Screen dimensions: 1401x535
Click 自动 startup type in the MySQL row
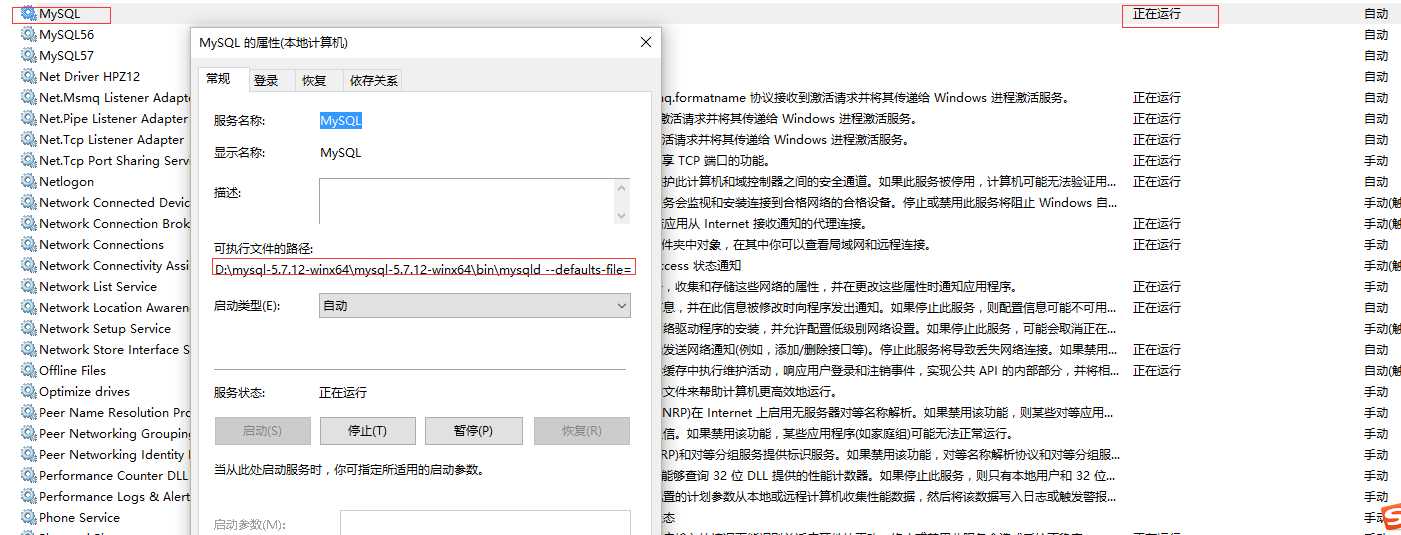(x=1376, y=14)
